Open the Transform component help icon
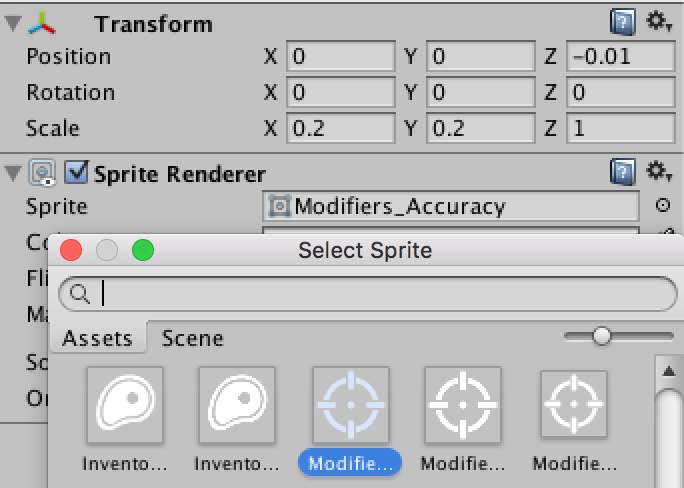Image resolution: width=684 pixels, height=488 pixels. [622, 22]
